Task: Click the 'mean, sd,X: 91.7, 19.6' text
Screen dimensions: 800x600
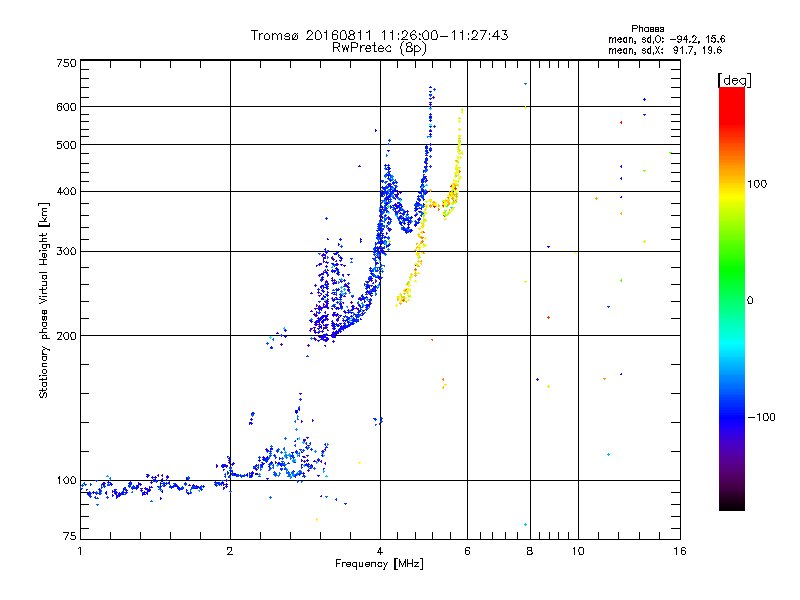Action: click(665, 50)
